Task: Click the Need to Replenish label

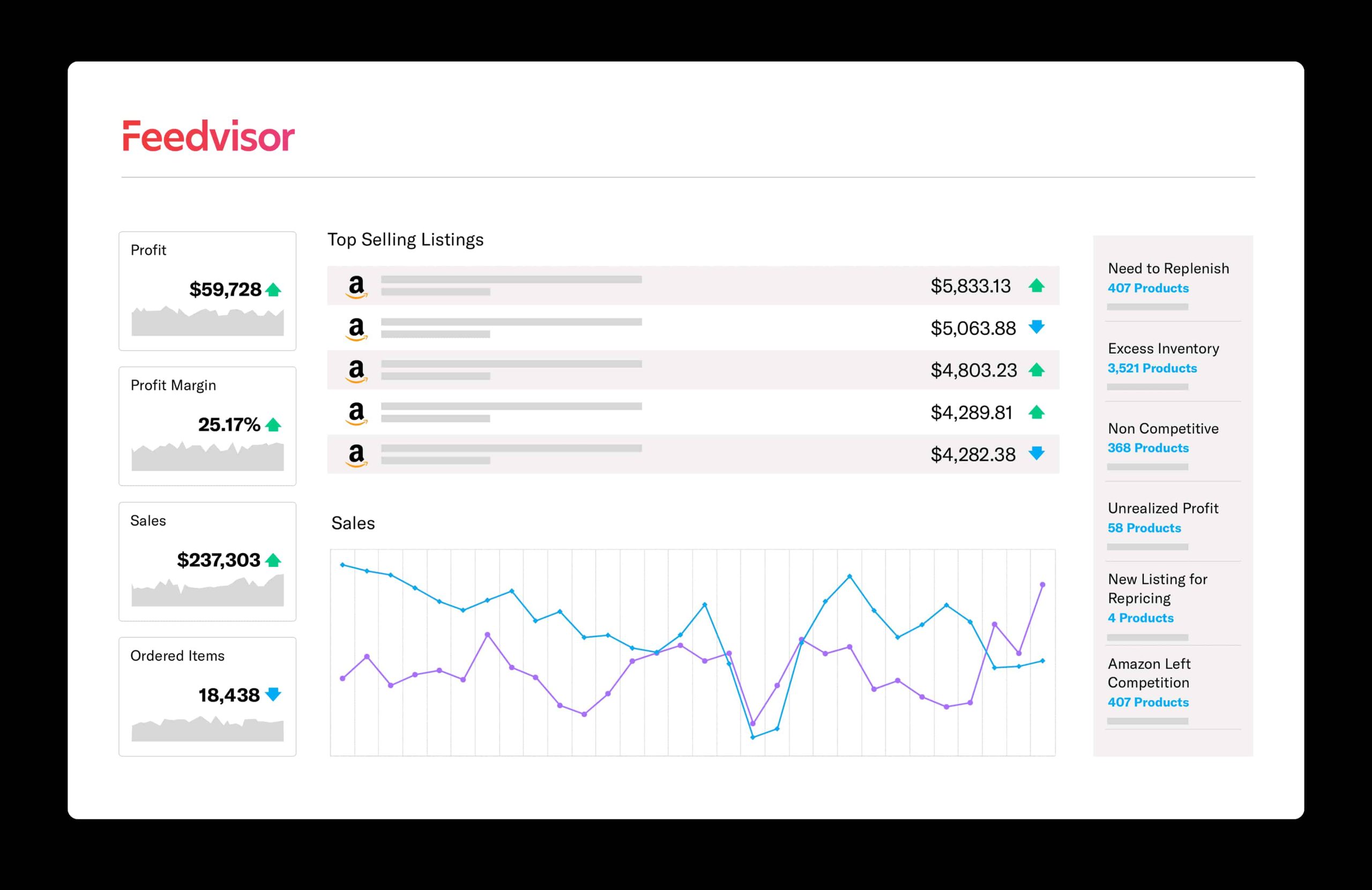Action: pos(1168,268)
